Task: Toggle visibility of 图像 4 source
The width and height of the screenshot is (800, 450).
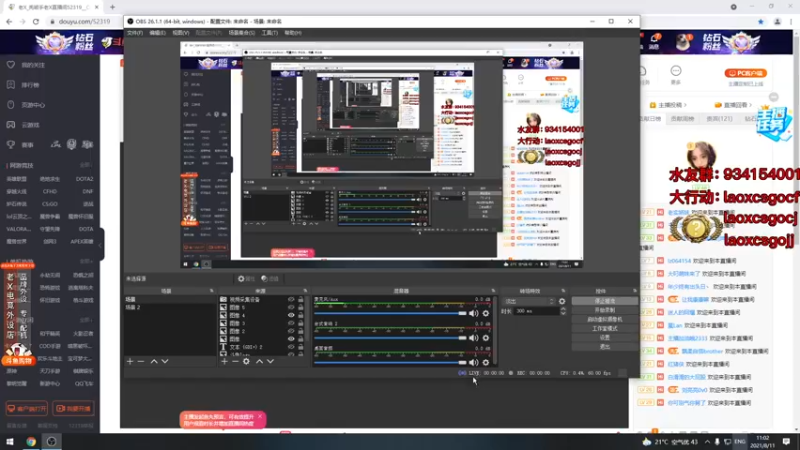Action: click(291, 315)
